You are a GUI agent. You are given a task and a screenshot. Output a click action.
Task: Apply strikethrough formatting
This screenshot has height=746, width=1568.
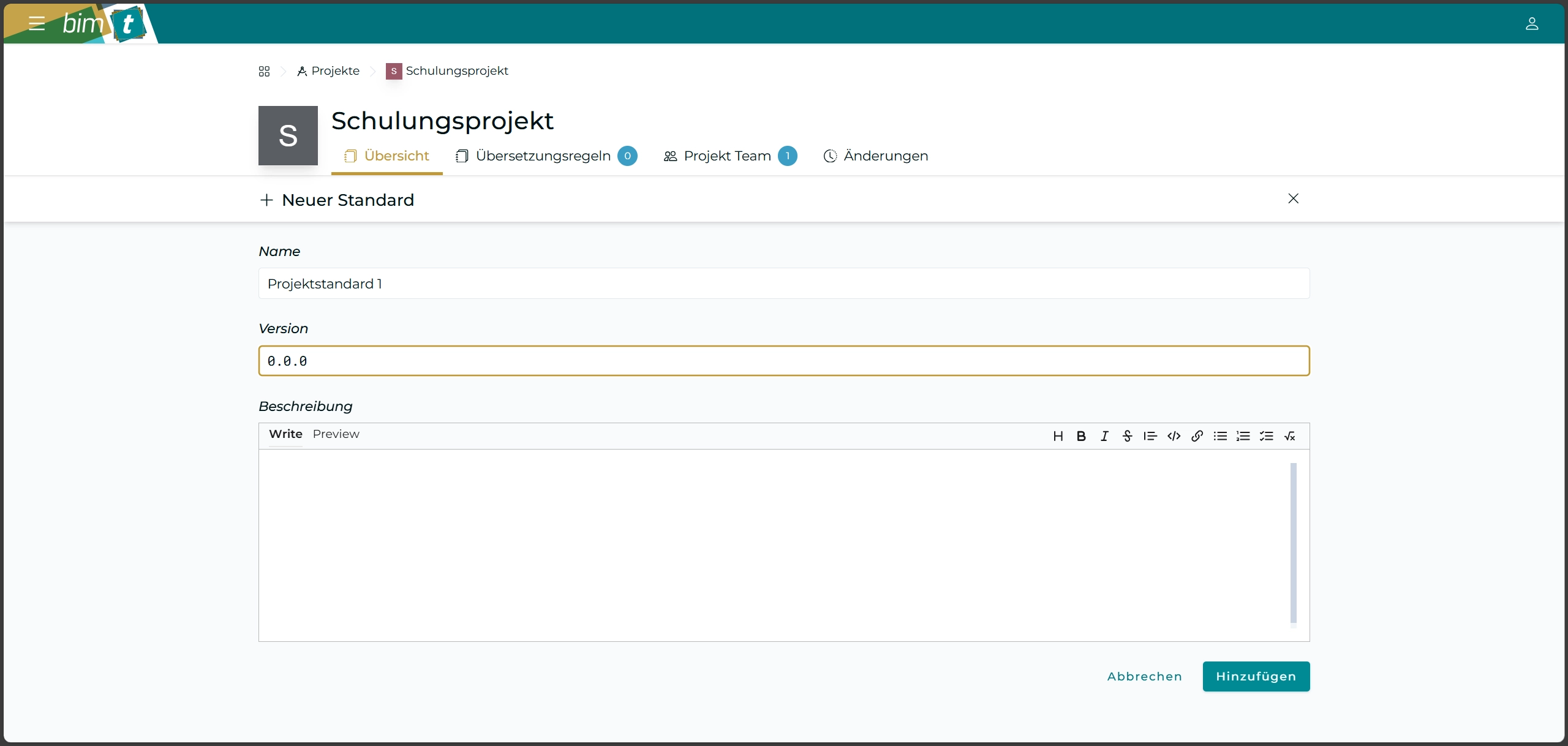click(1127, 436)
